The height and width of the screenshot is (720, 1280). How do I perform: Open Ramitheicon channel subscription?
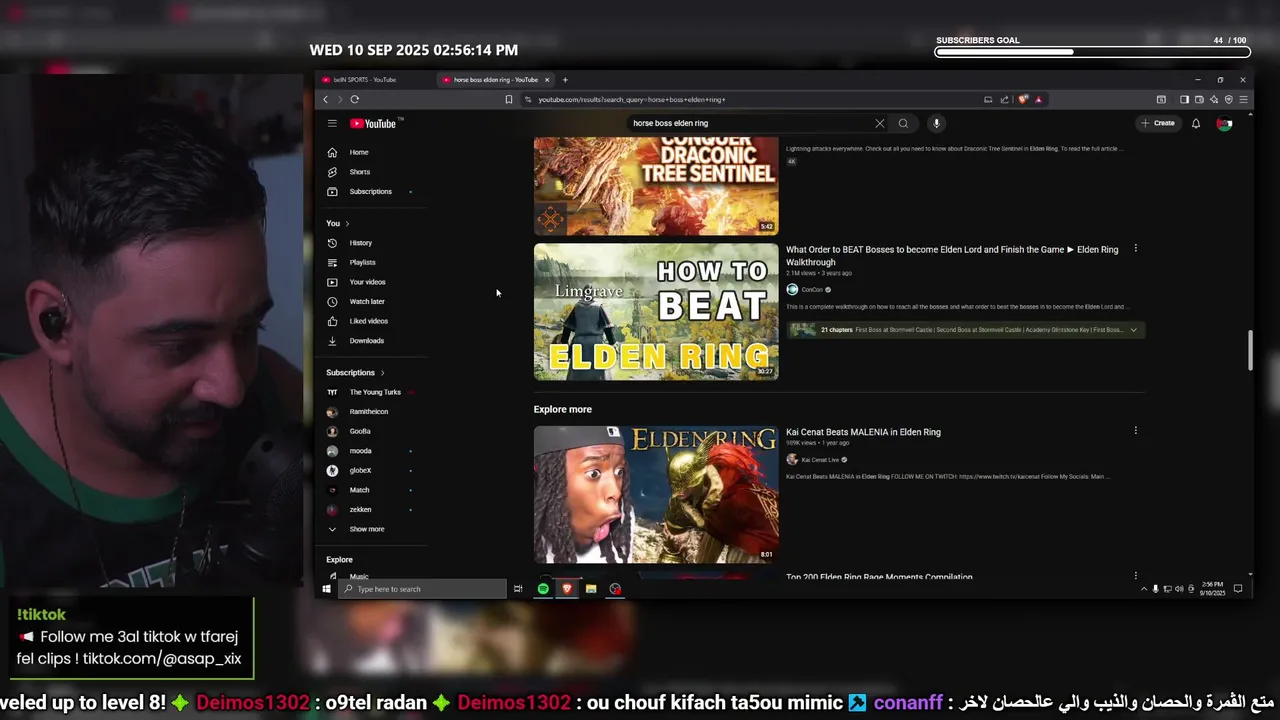point(370,411)
